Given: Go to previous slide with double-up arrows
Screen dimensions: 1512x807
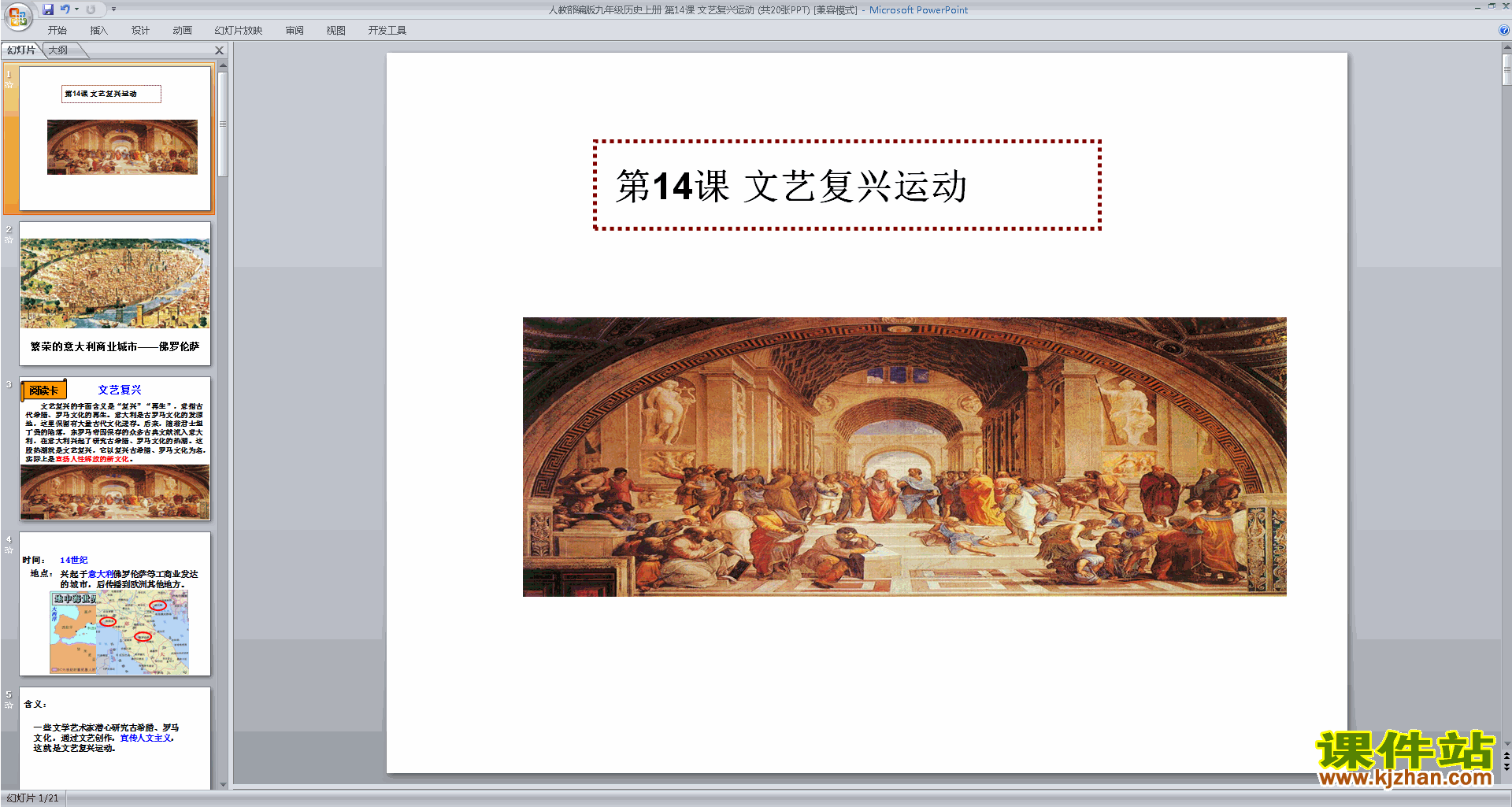Looking at the screenshot, I should (x=1506, y=756).
